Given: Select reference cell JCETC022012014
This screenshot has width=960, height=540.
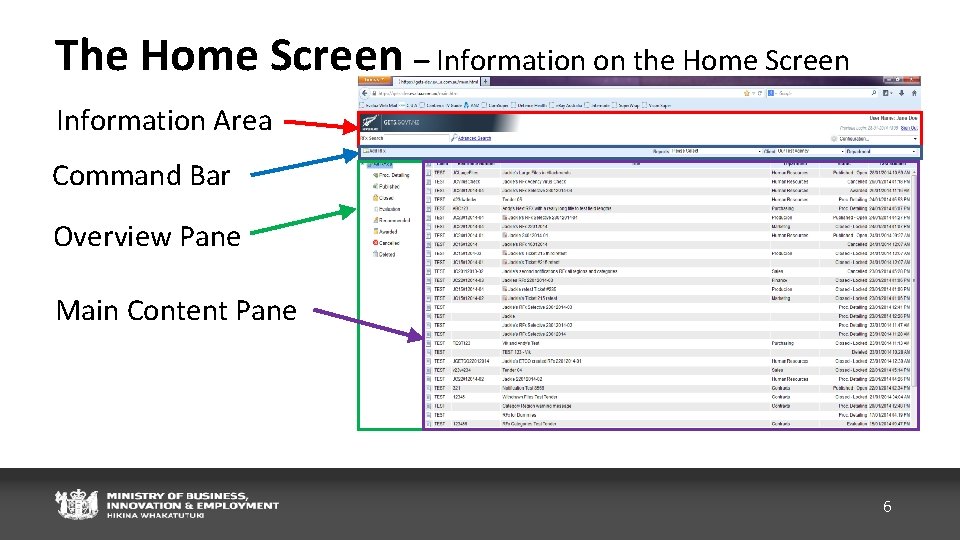Looking at the screenshot, I should pos(471,361).
